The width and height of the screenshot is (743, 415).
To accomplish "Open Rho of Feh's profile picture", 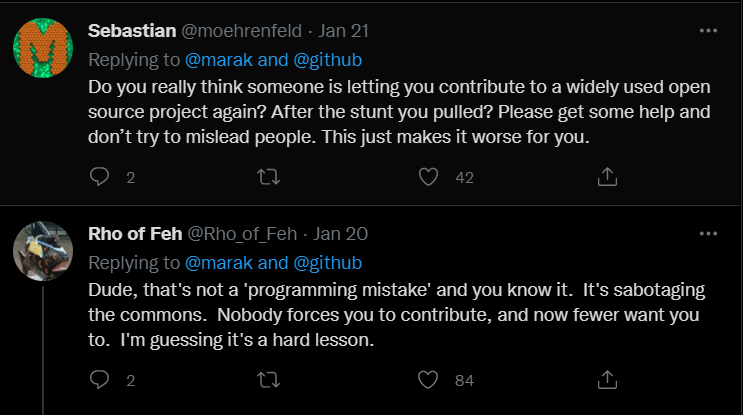I will [x=43, y=250].
